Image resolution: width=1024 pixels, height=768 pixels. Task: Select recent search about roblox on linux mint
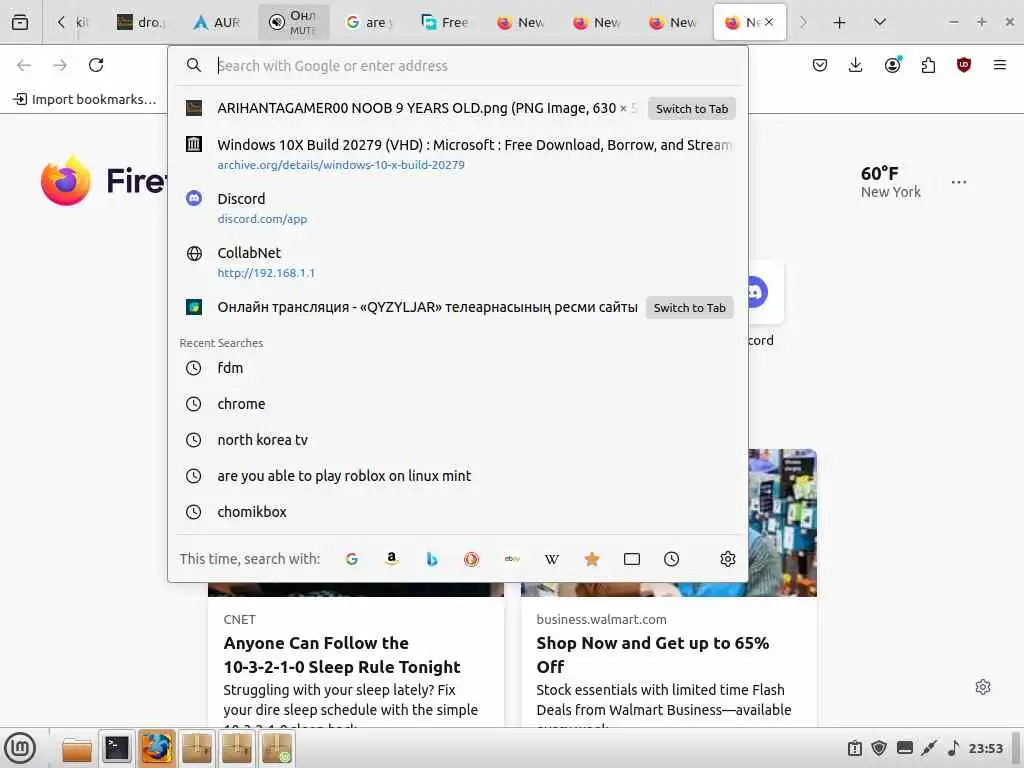point(458,475)
